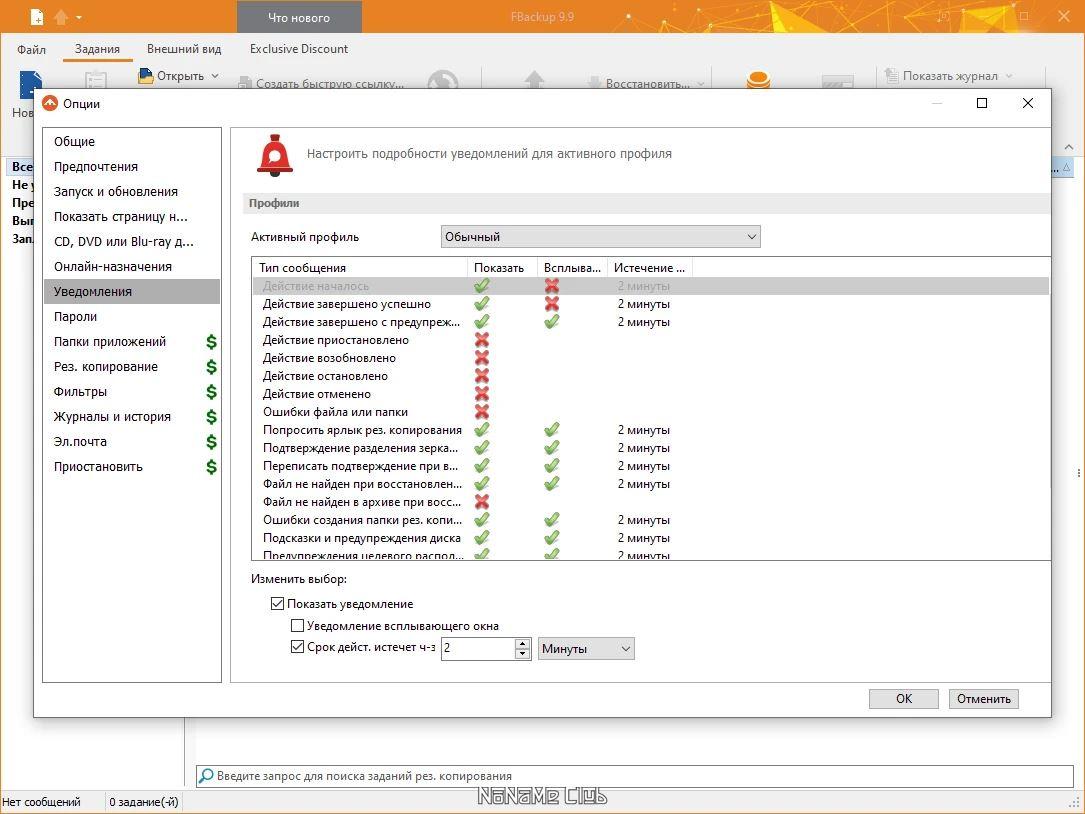
Task: Select row Попросить ярлык рез. копирования
Action: tap(650, 430)
